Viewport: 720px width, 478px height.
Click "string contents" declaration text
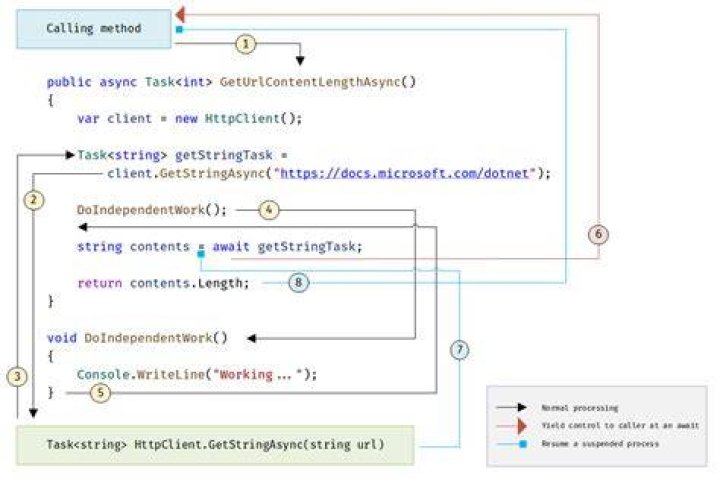(133, 247)
